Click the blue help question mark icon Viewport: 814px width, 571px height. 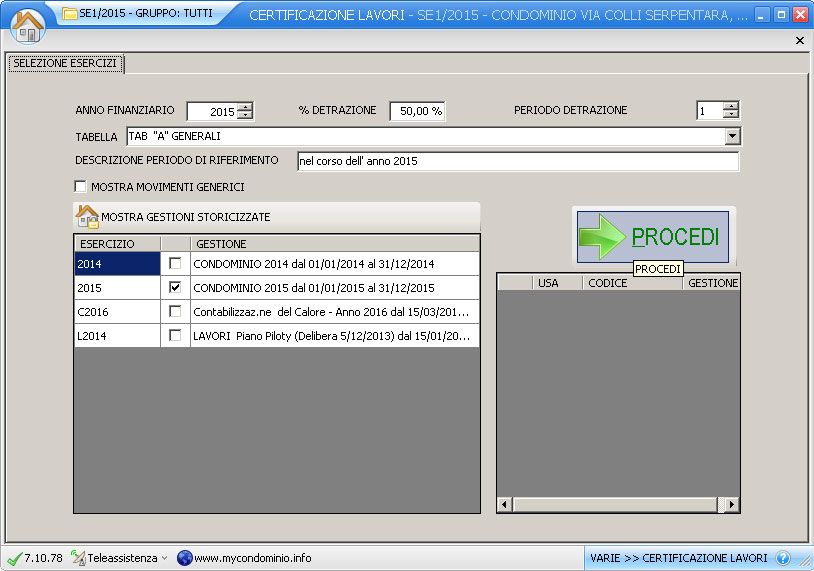tap(783, 558)
